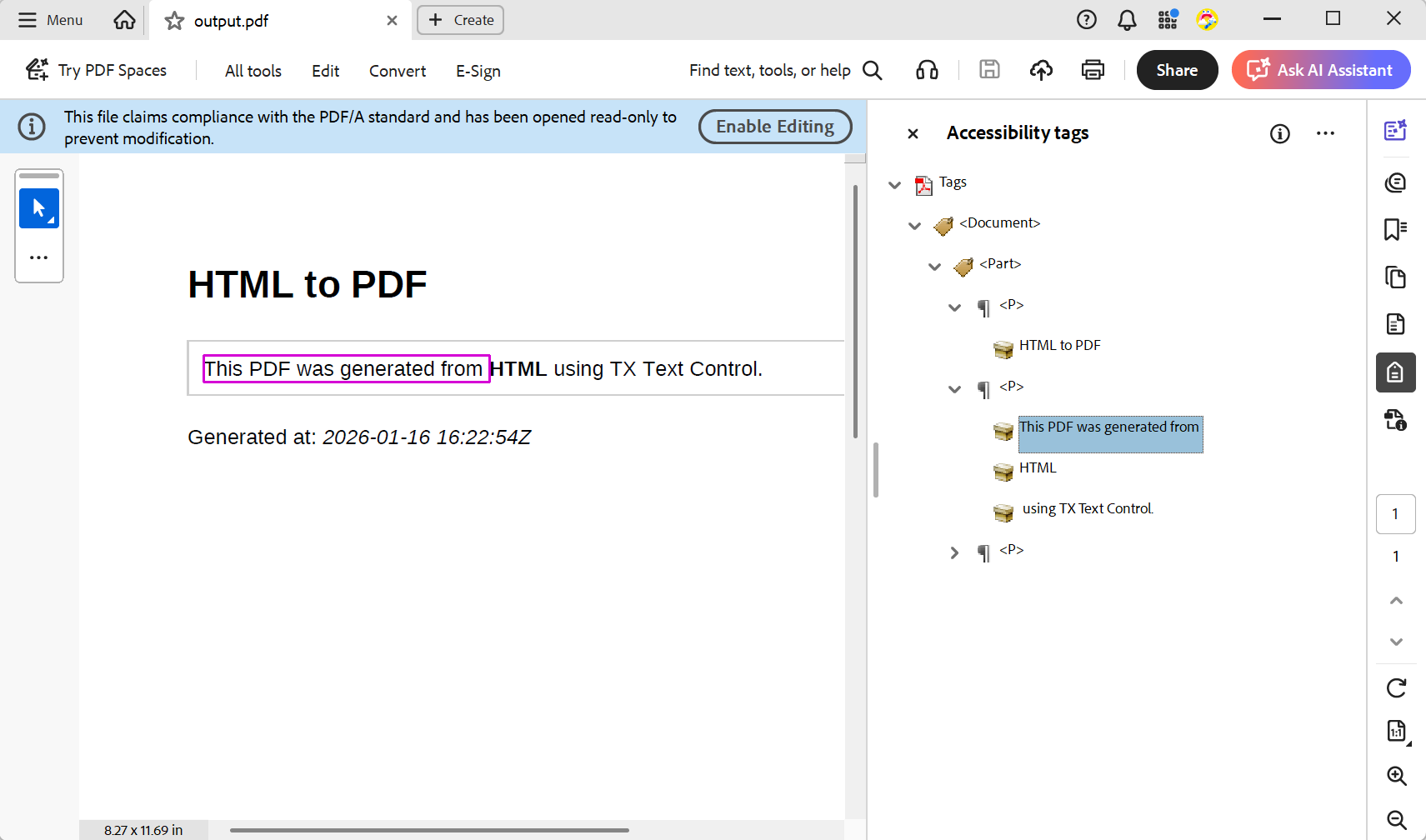Viewport: 1426px width, 840px height.
Task: Open the Comments panel icon
Action: point(1395,182)
